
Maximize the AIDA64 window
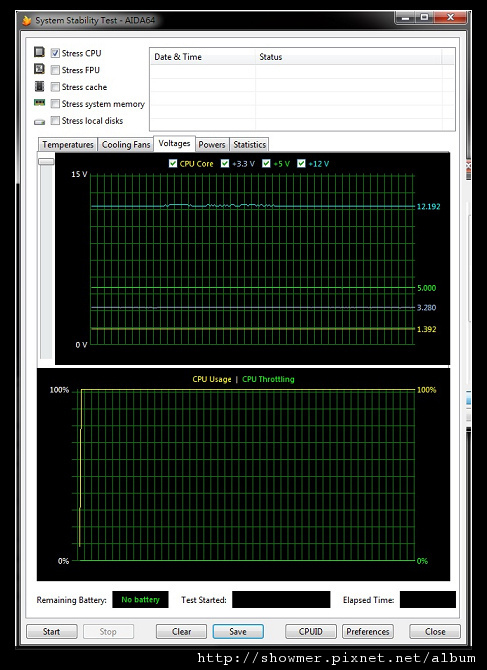coord(425,18)
